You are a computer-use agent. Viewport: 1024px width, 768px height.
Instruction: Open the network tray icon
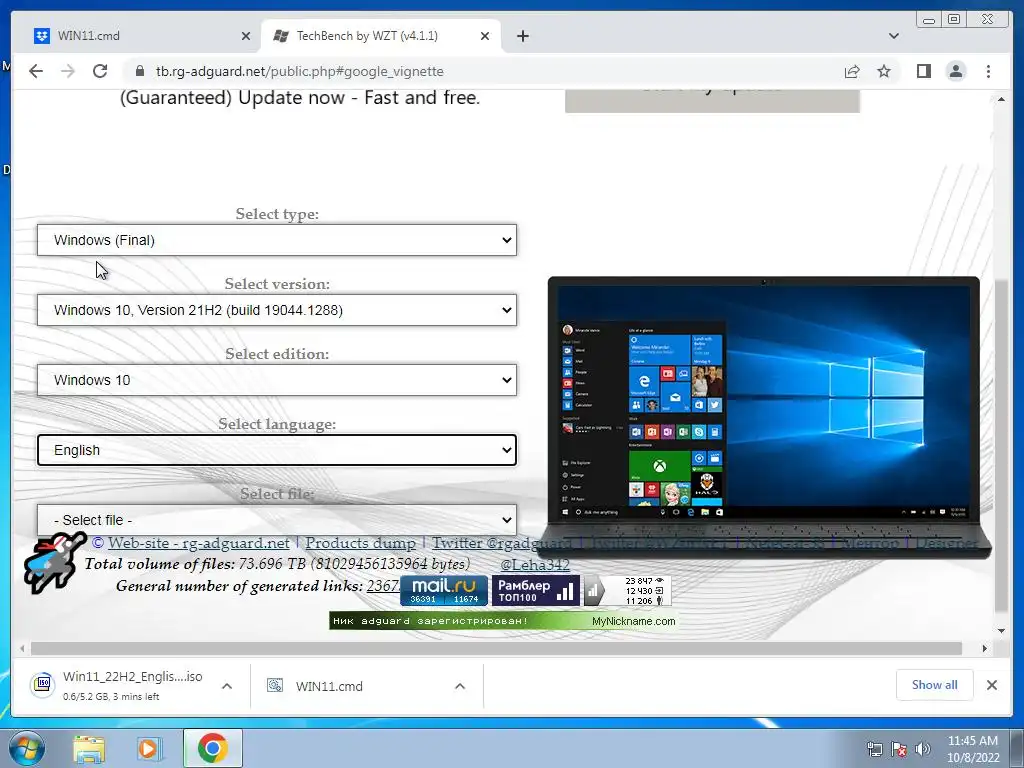tap(874, 749)
